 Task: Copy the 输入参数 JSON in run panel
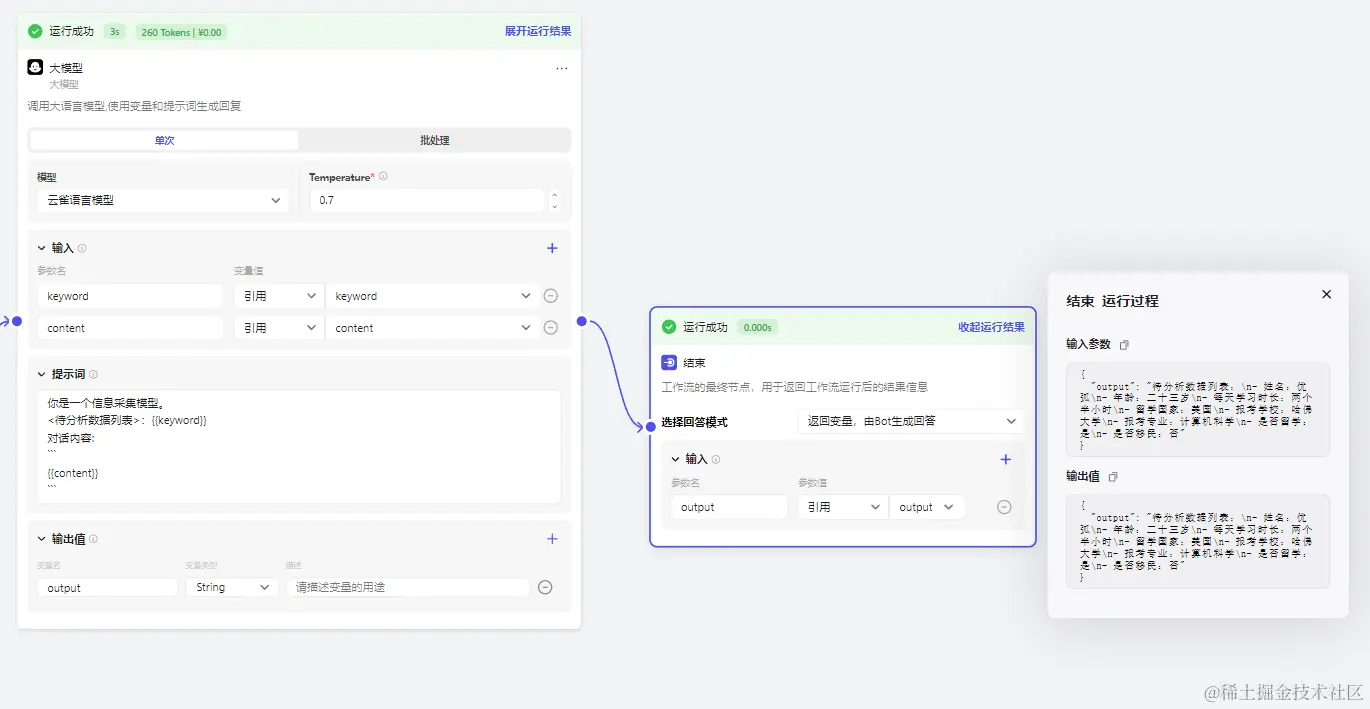point(1124,345)
